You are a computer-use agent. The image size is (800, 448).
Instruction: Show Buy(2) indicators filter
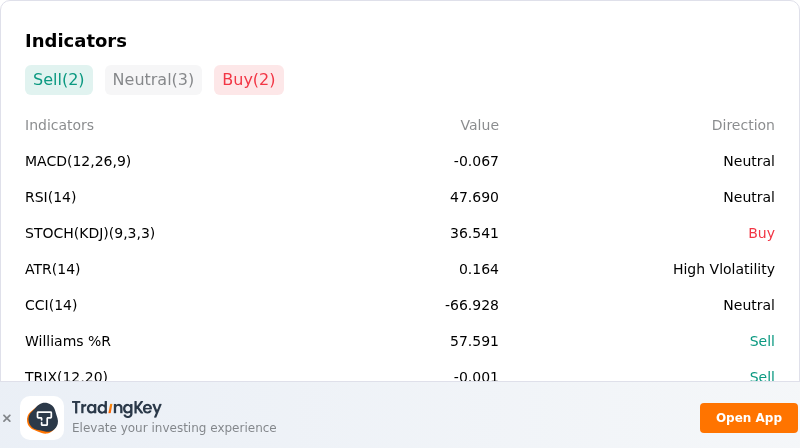pyautogui.click(x=248, y=80)
